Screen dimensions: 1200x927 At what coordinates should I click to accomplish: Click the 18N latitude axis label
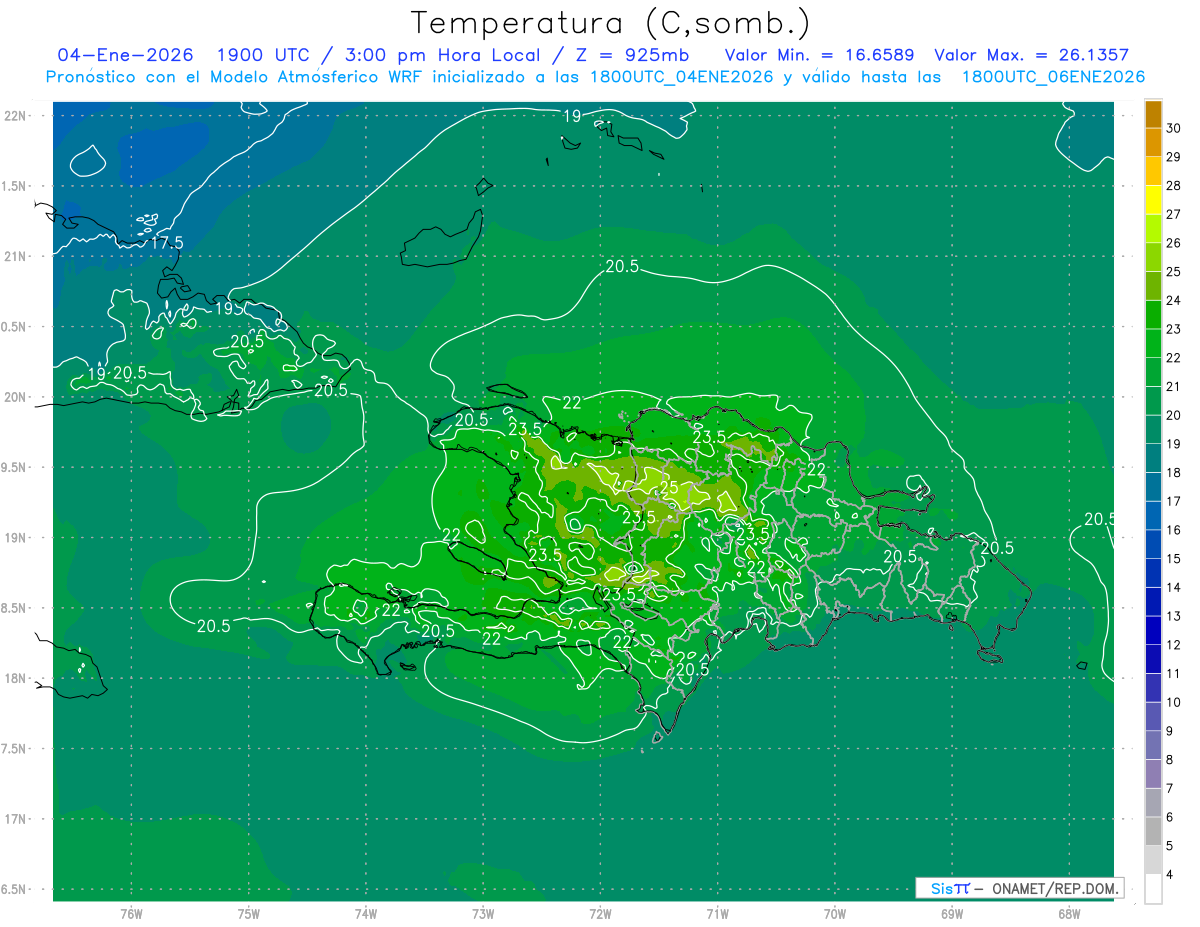pyautogui.click(x=16, y=678)
